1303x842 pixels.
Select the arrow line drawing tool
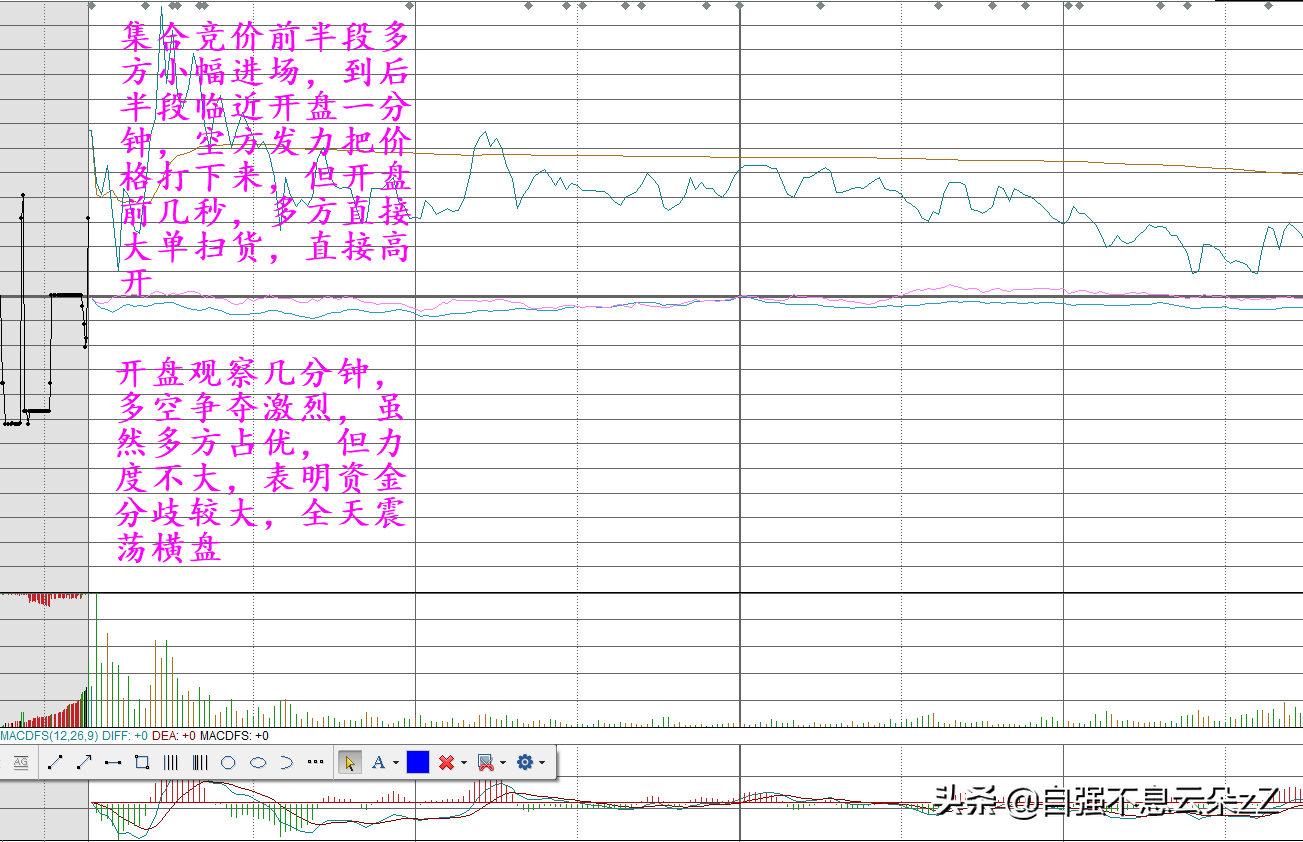pos(84,762)
